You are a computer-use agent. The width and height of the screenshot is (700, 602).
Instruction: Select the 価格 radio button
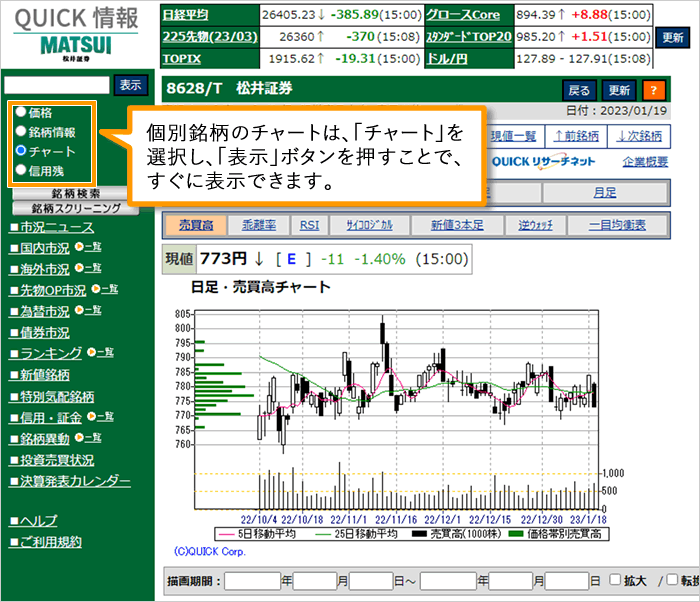(21, 112)
